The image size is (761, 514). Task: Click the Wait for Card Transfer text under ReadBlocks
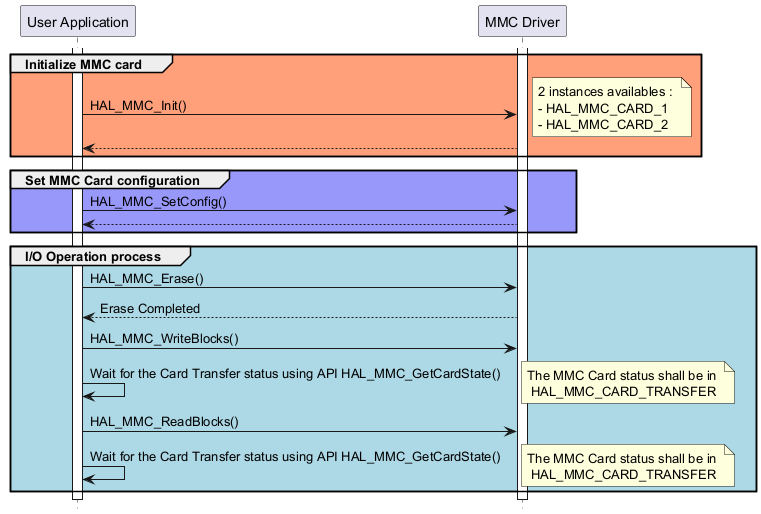(295, 457)
